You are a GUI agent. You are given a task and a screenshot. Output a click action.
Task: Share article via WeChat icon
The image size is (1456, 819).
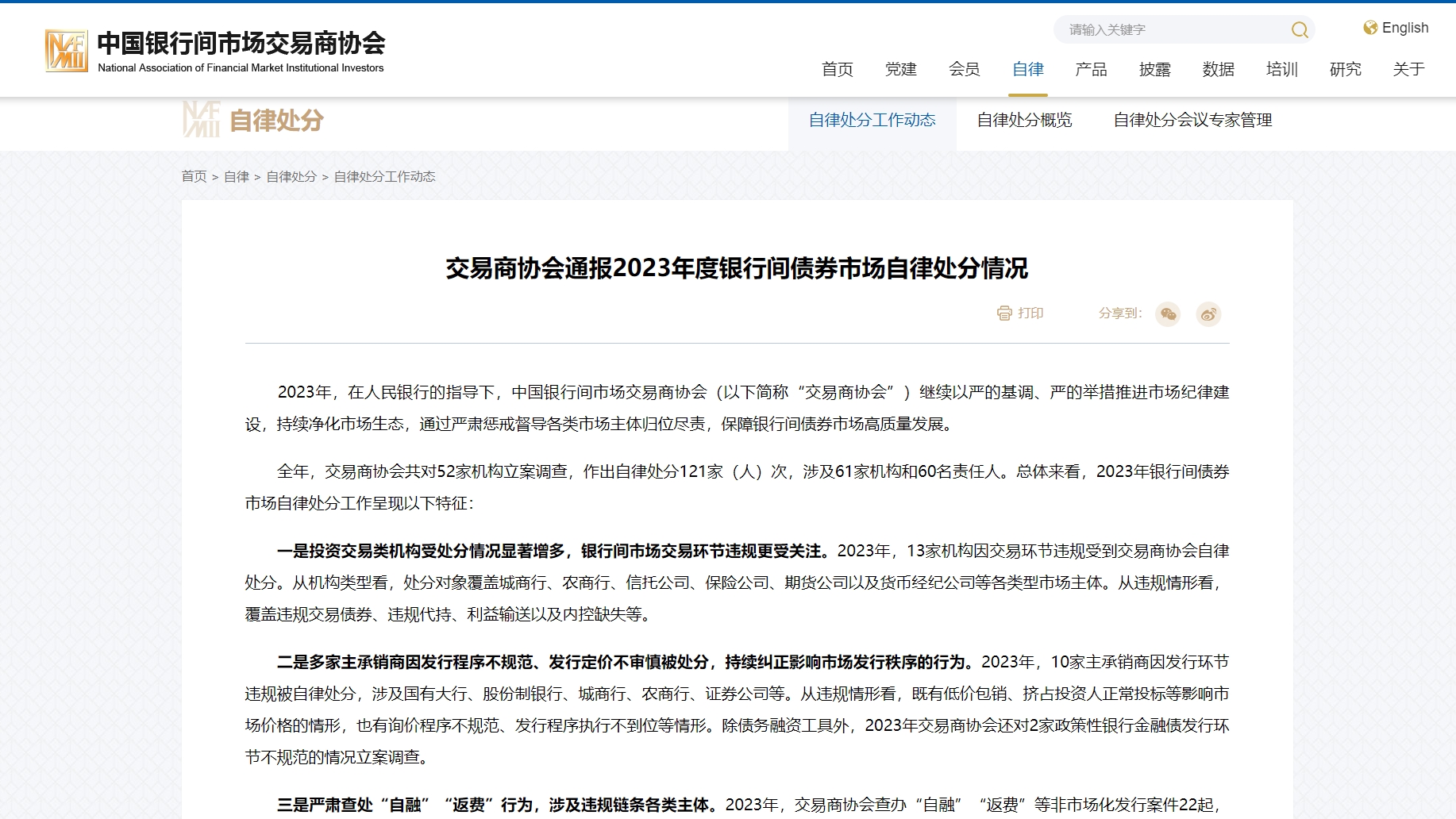click(1168, 314)
